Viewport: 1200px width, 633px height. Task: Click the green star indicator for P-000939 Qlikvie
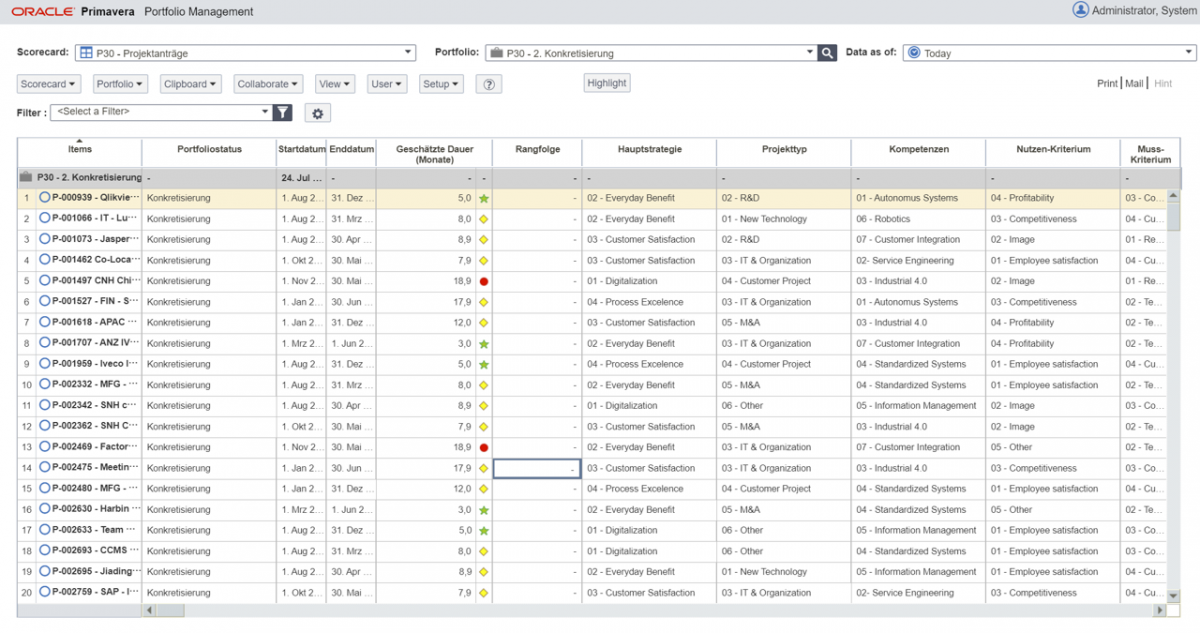point(485,198)
